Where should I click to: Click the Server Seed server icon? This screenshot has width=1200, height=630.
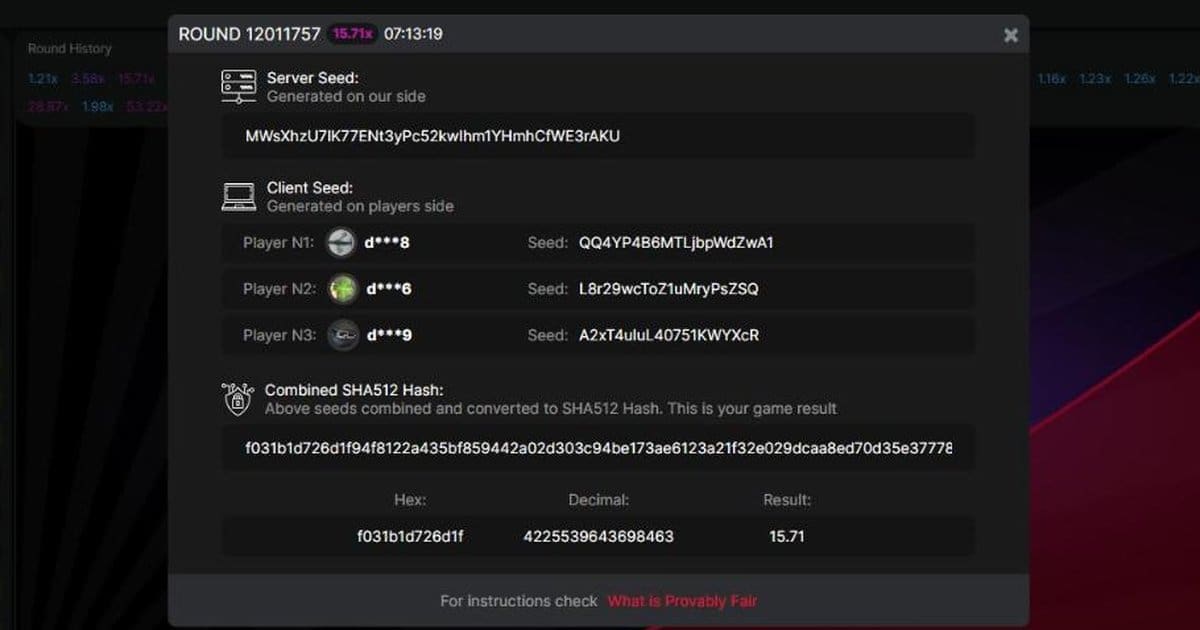[238, 87]
